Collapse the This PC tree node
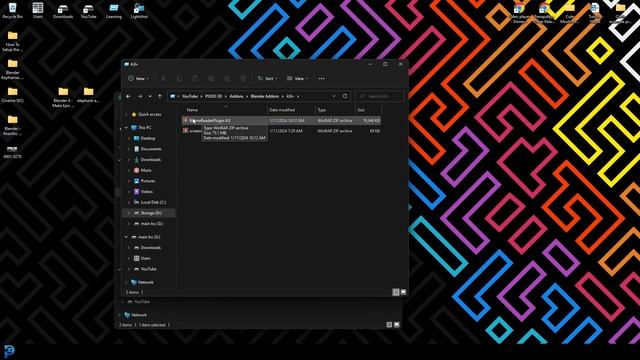640x360 pixels. point(126,128)
